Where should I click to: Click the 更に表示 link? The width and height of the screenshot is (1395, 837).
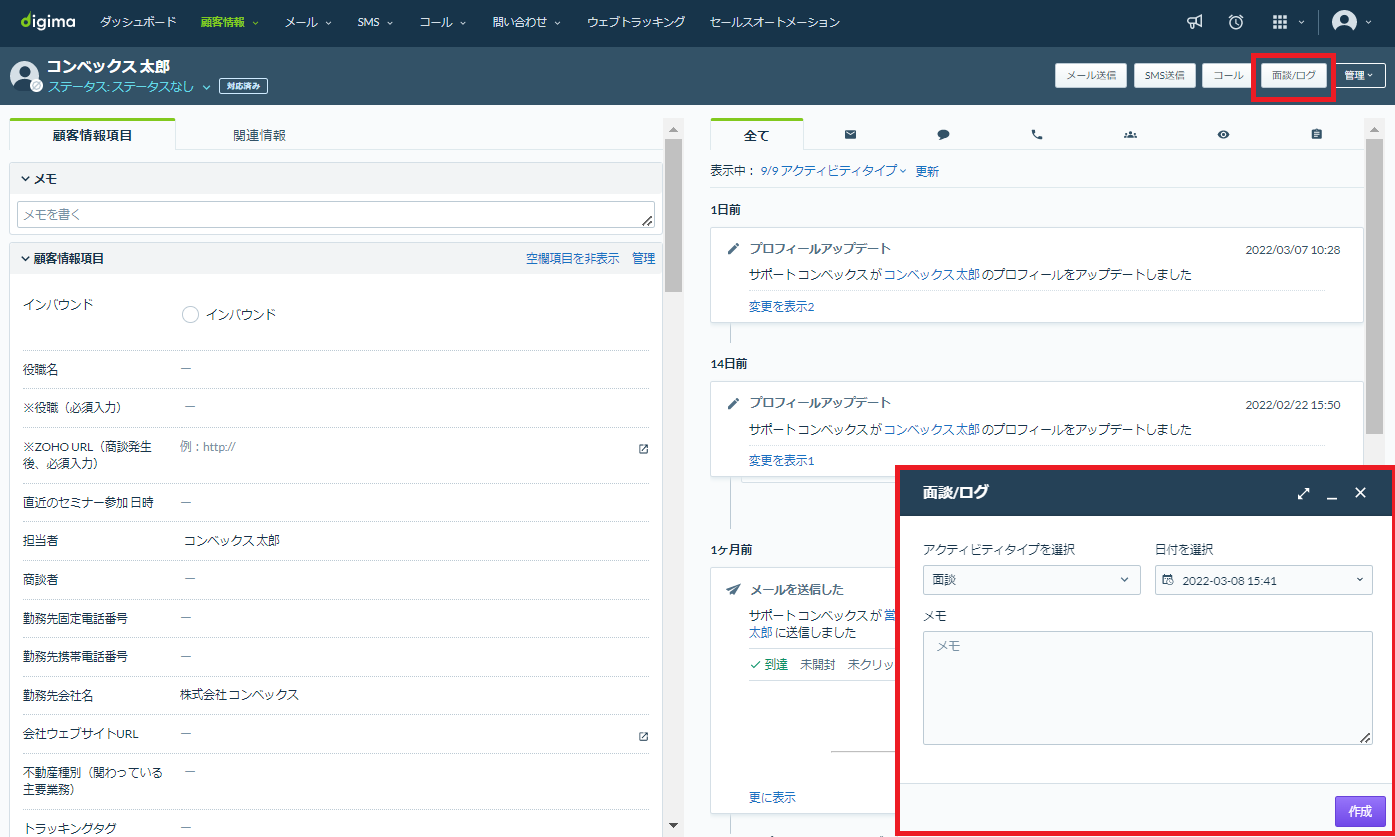point(772,797)
